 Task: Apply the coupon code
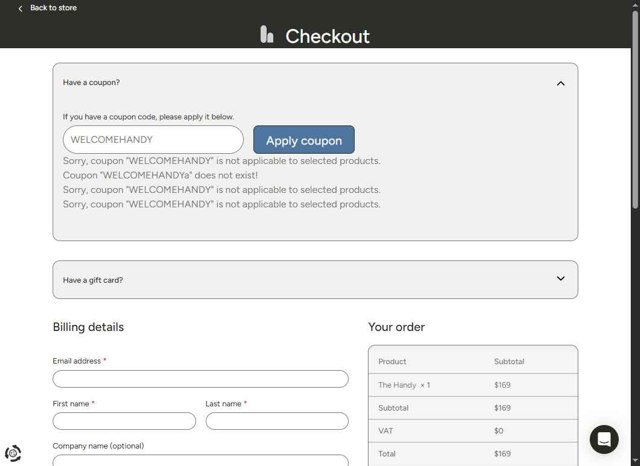point(304,140)
